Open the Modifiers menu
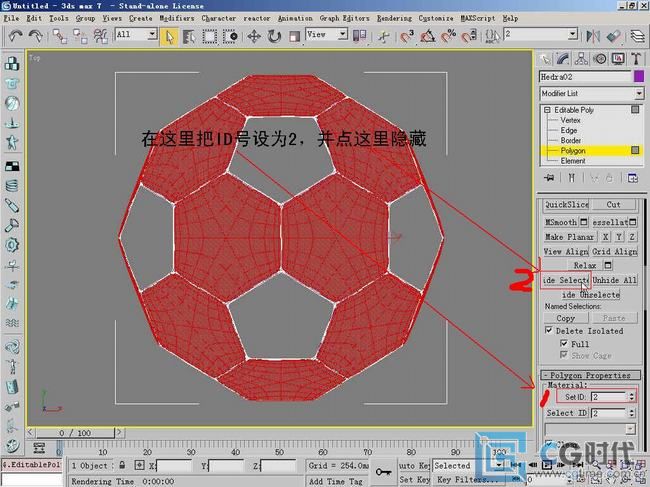Image resolution: width=650 pixels, height=487 pixels. click(177, 18)
